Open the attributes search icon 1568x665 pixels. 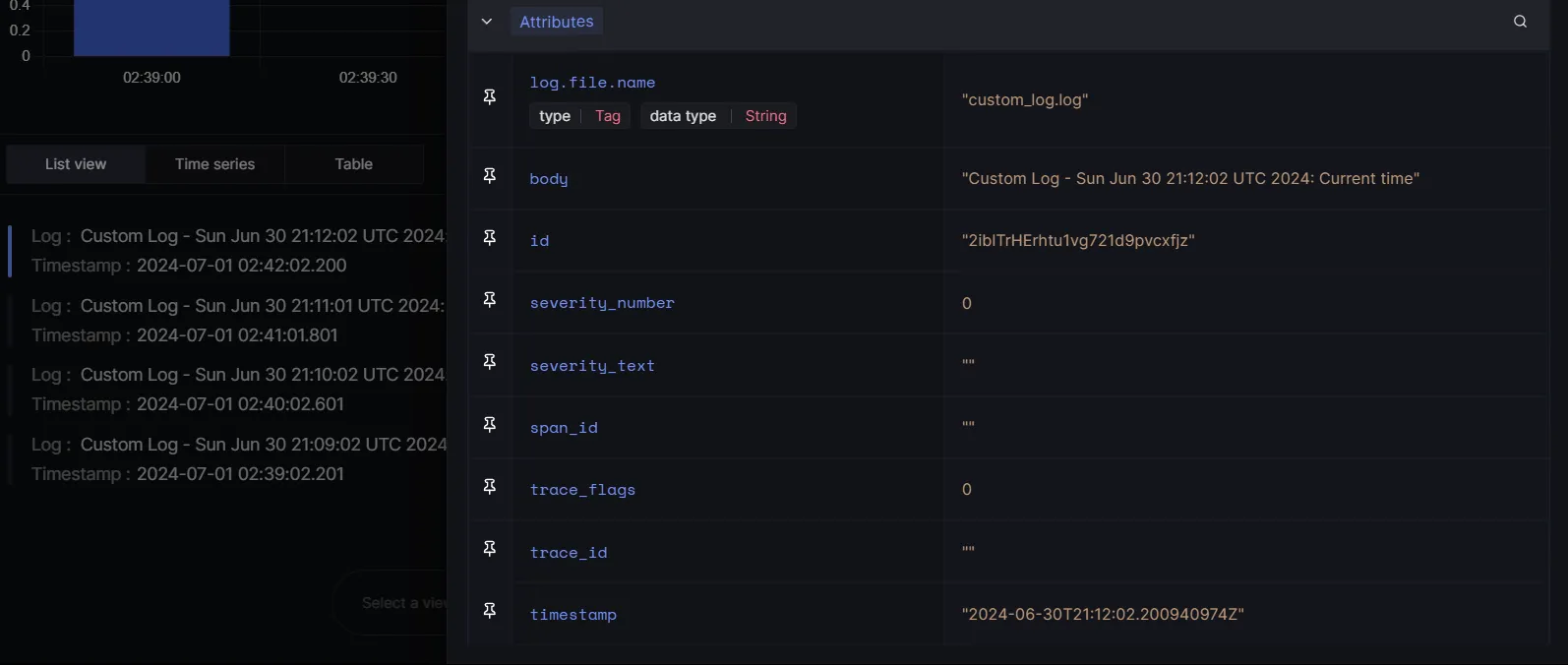(1520, 22)
